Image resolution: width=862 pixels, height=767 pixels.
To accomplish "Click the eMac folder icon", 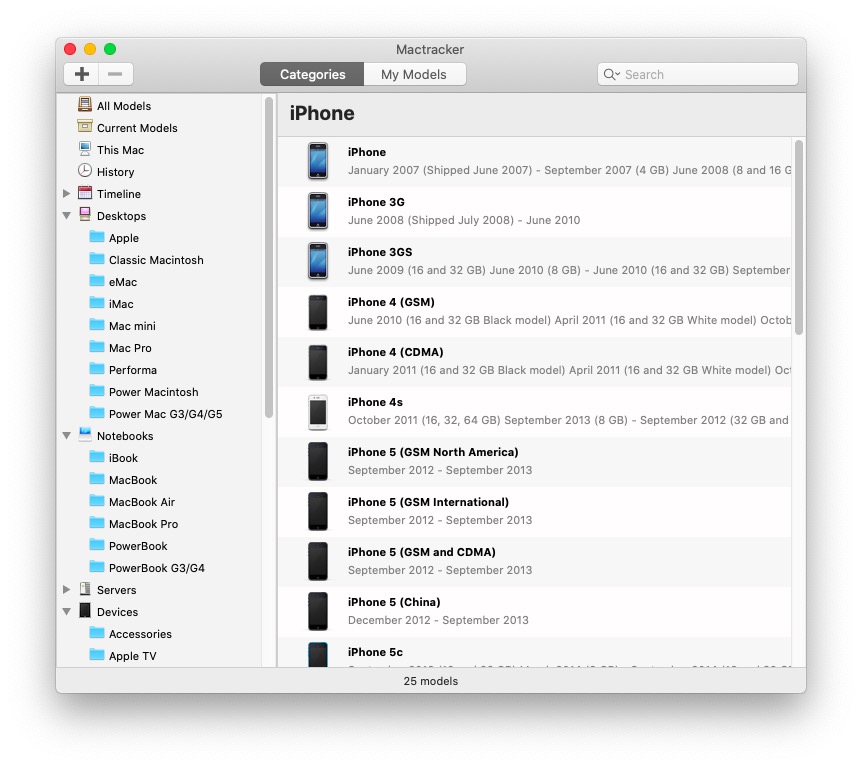I will pos(97,281).
